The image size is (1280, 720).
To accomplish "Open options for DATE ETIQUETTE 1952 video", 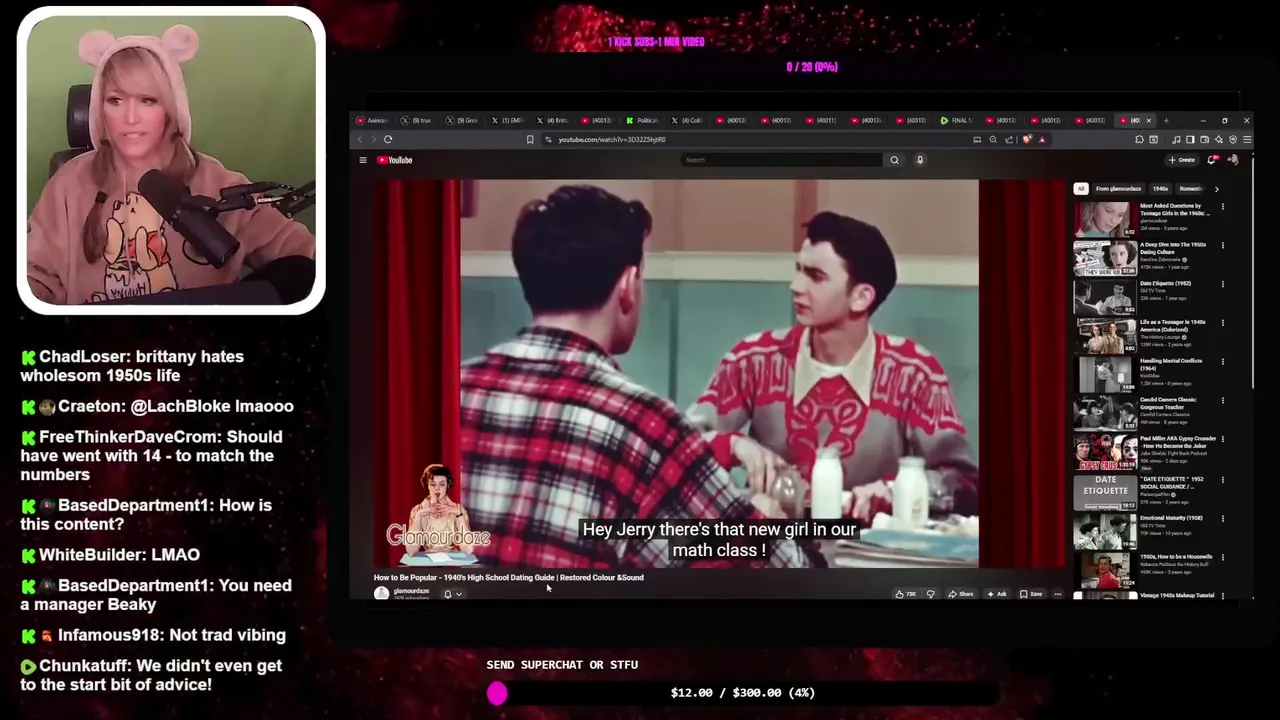I will click(x=1222, y=480).
